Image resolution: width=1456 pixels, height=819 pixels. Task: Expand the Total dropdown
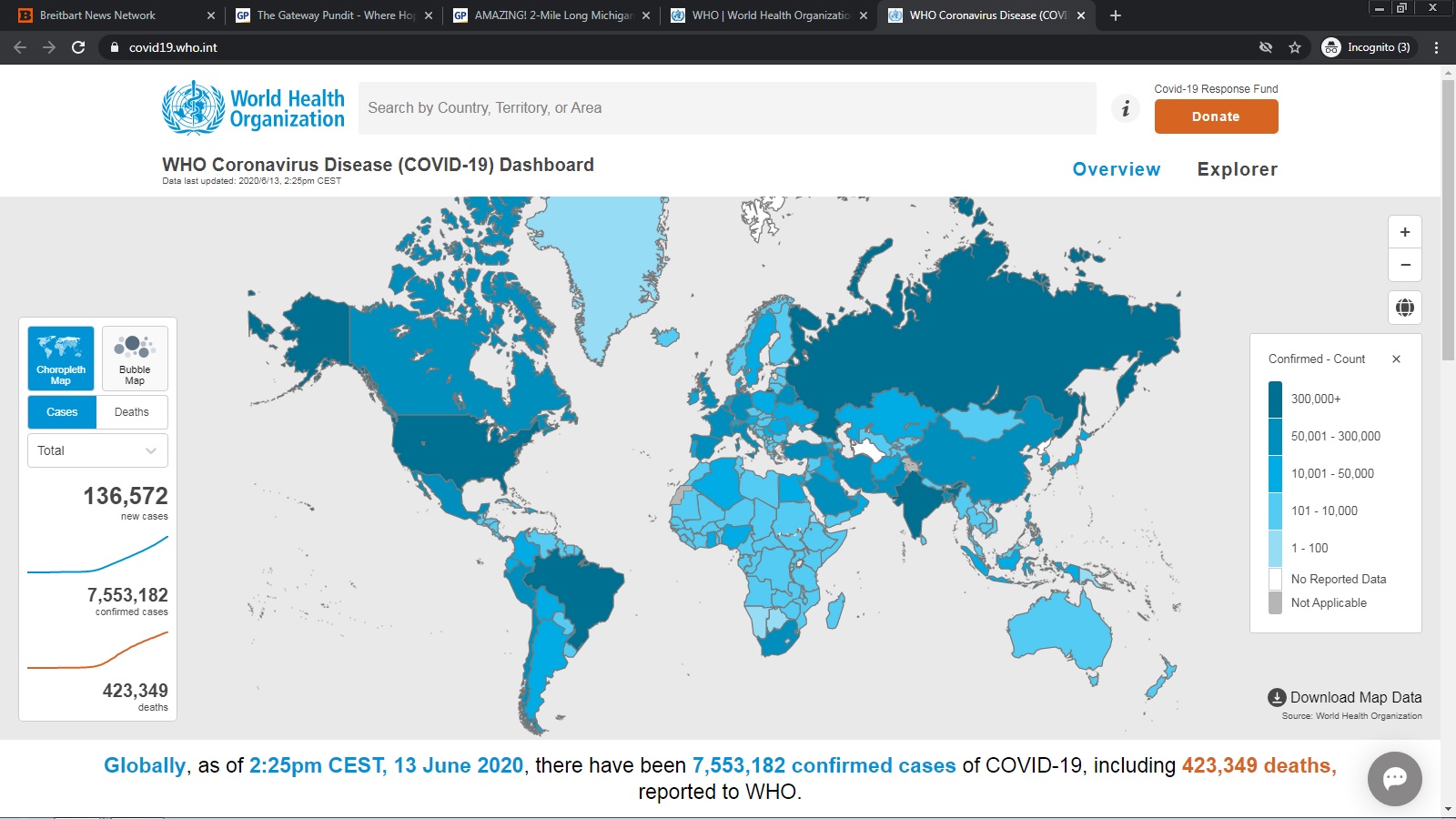pyautogui.click(x=97, y=450)
